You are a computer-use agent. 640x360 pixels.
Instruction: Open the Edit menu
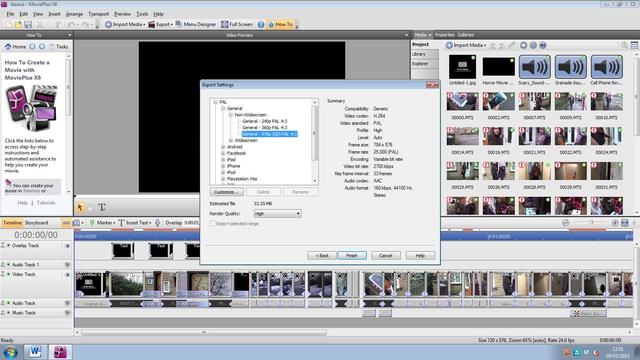click(24, 14)
